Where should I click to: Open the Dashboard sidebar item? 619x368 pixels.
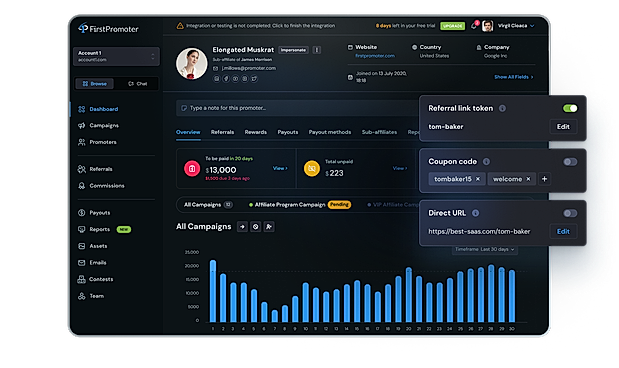pyautogui.click(x=103, y=109)
